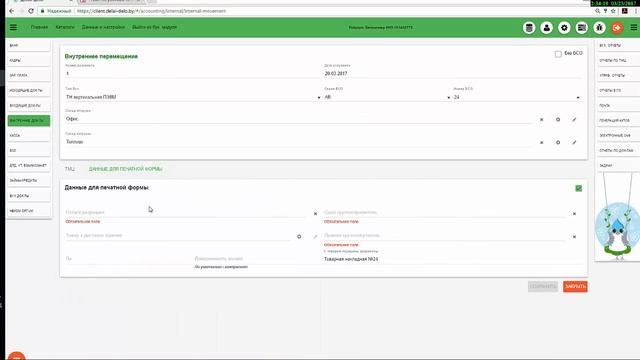Open the ТН вертикальная ПЗВМ type dropdown
The height and width of the screenshot is (360, 640).
coord(193,97)
